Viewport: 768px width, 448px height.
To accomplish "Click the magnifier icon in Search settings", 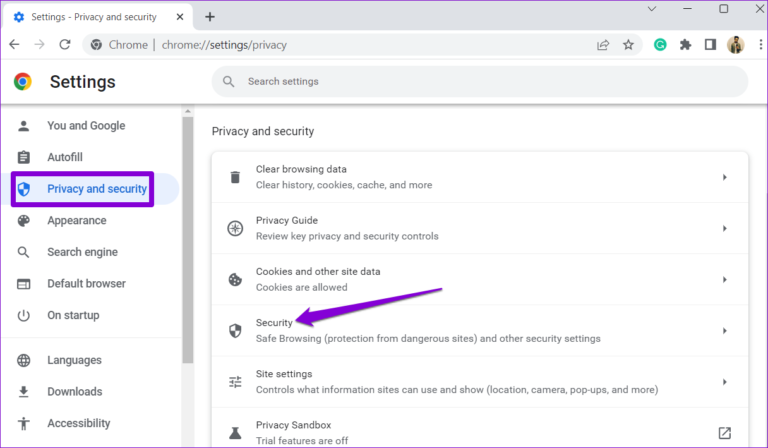I will pyautogui.click(x=229, y=81).
